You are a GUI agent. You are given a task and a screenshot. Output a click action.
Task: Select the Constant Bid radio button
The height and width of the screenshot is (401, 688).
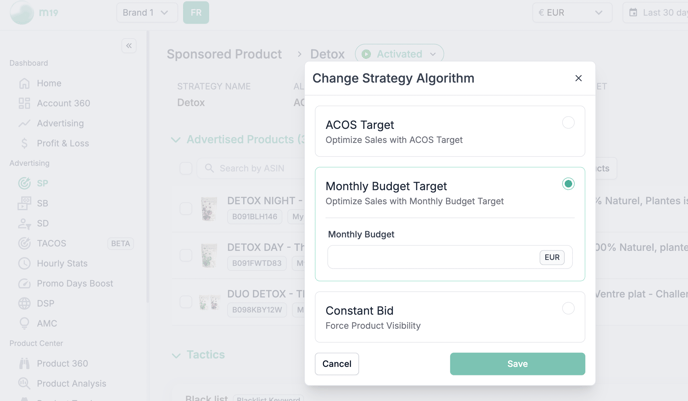[x=568, y=308]
